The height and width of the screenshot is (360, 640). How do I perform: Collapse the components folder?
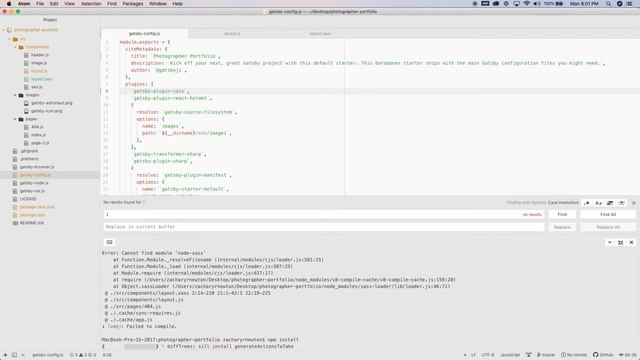coord(15,47)
